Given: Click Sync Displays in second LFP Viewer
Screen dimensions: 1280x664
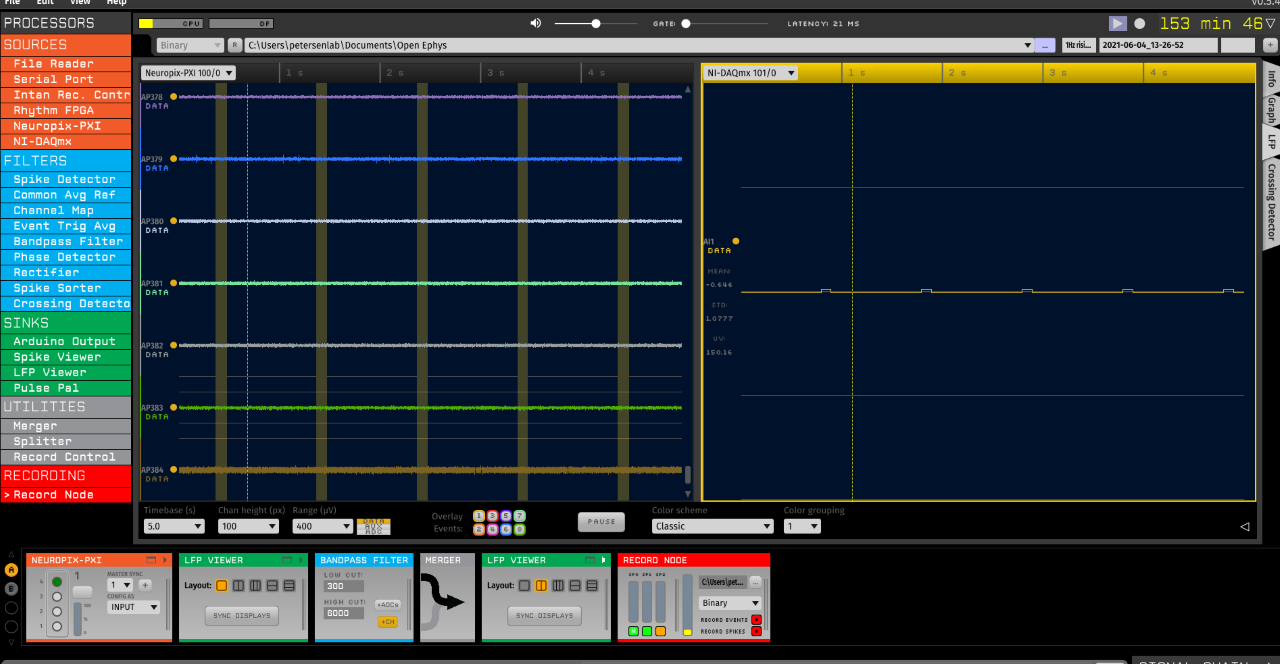Looking at the screenshot, I should click(x=543, y=616).
